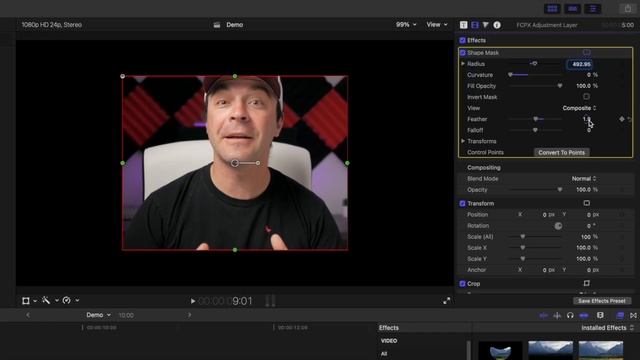Screen dimensions: 640x360
Task: Adjust the Curvature slider
Action: (535, 75)
